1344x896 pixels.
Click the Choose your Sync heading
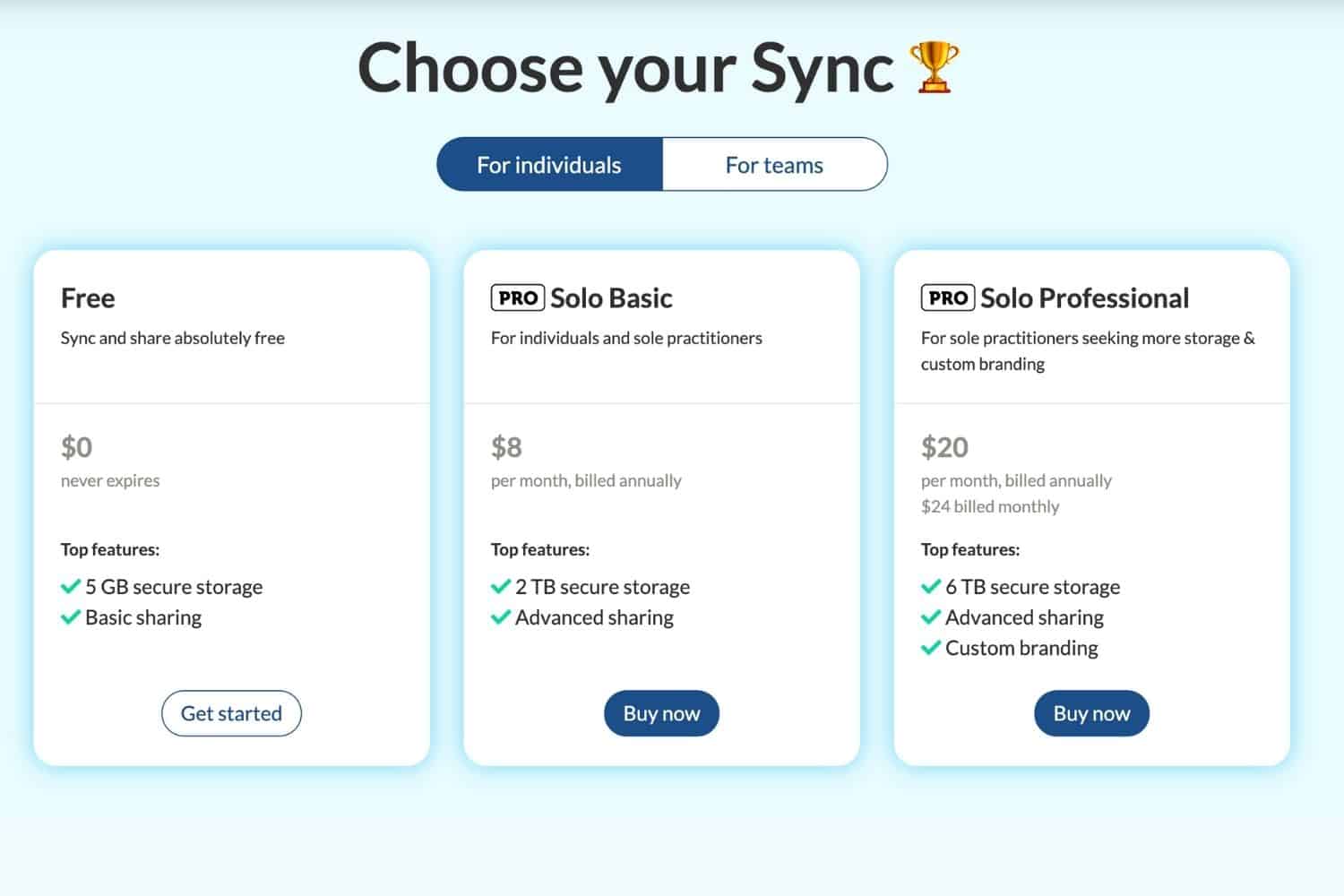point(625,69)
